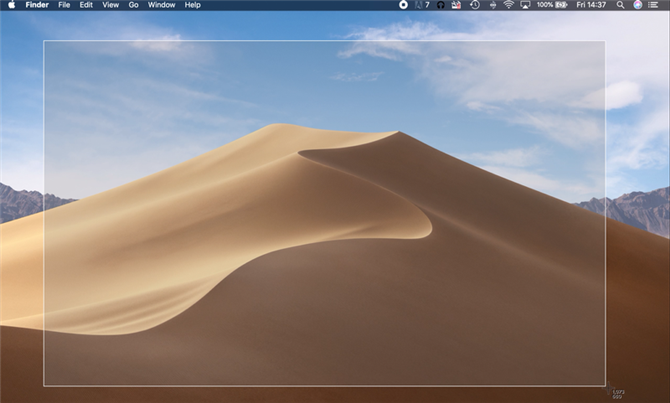This screenshot has height=403, width=670.
Task: Open the AirPlay display menu
Action: (525, 5)
